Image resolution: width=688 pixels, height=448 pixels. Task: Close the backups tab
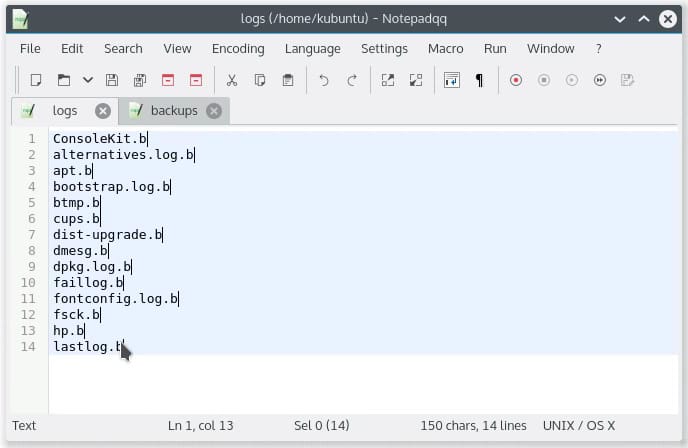pos(214,111)
